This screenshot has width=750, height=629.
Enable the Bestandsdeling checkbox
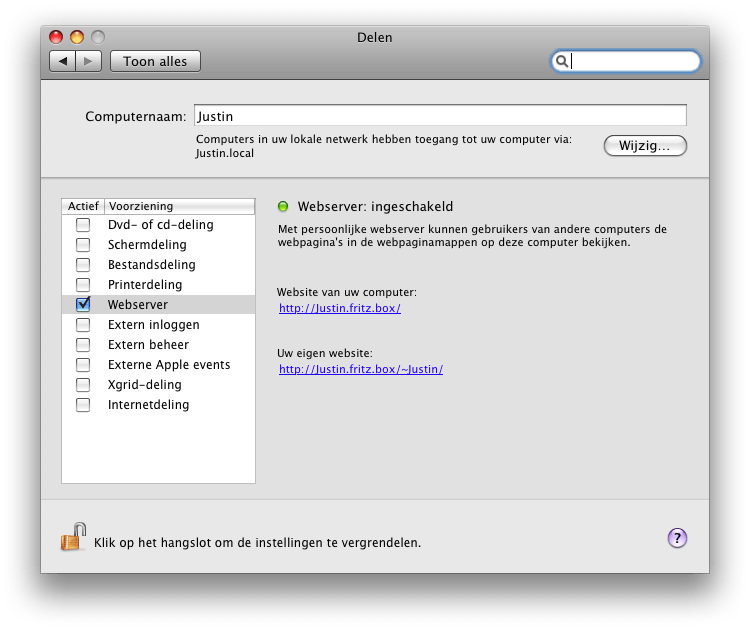point(84,265)
